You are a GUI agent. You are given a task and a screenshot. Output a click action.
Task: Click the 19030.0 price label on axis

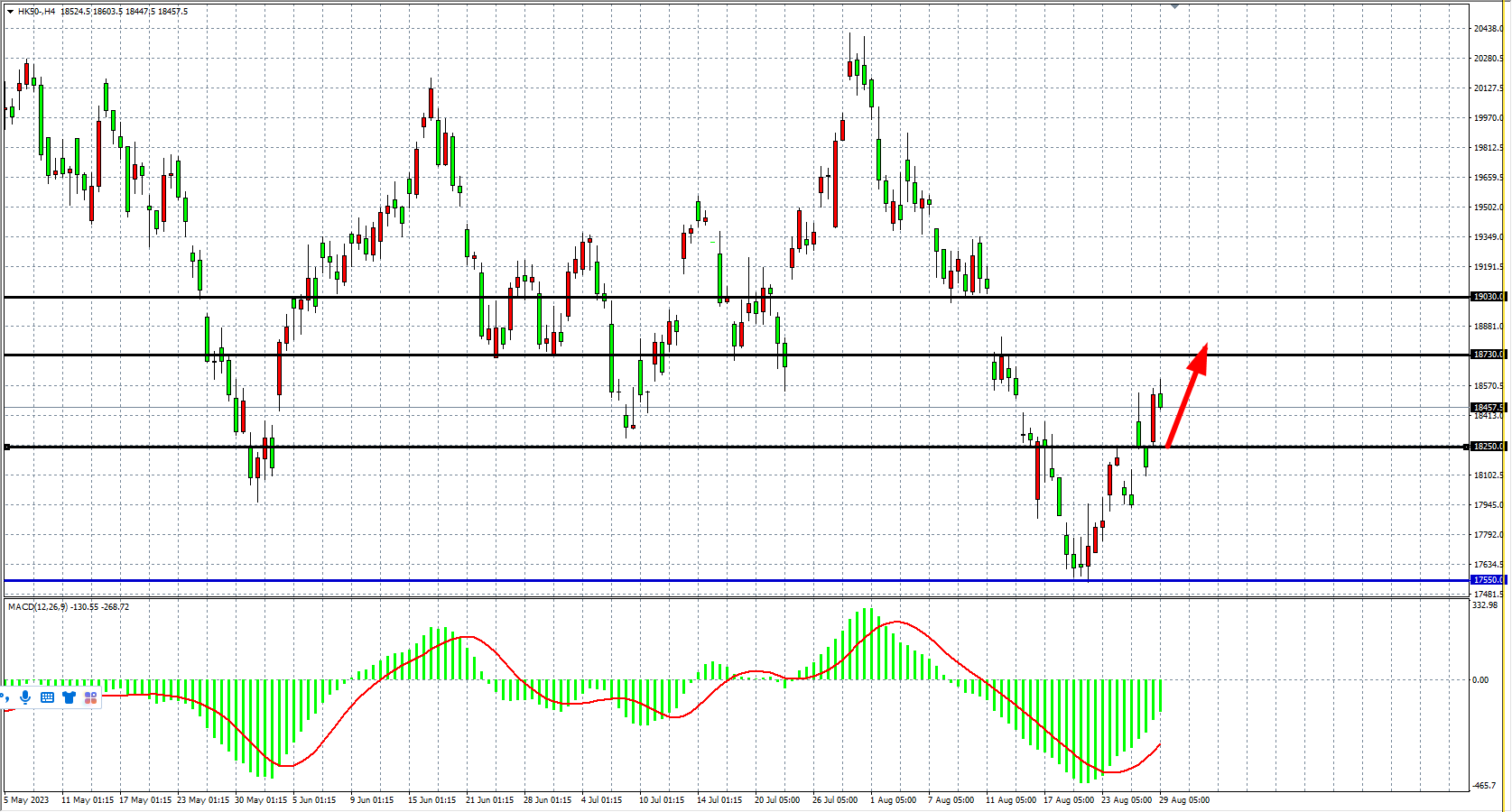pyautogui.click(x=1487, y=297)
